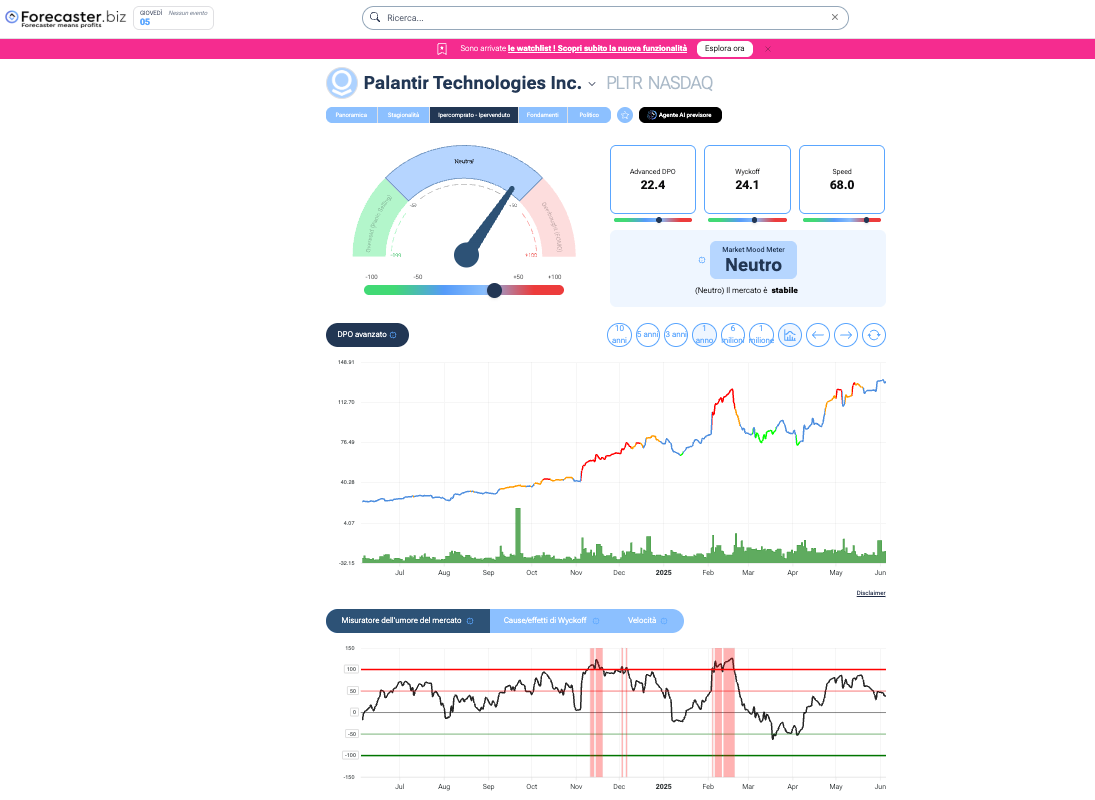Click the Esplora ora button
This screenshot has width=1095, height=800.
725,49
